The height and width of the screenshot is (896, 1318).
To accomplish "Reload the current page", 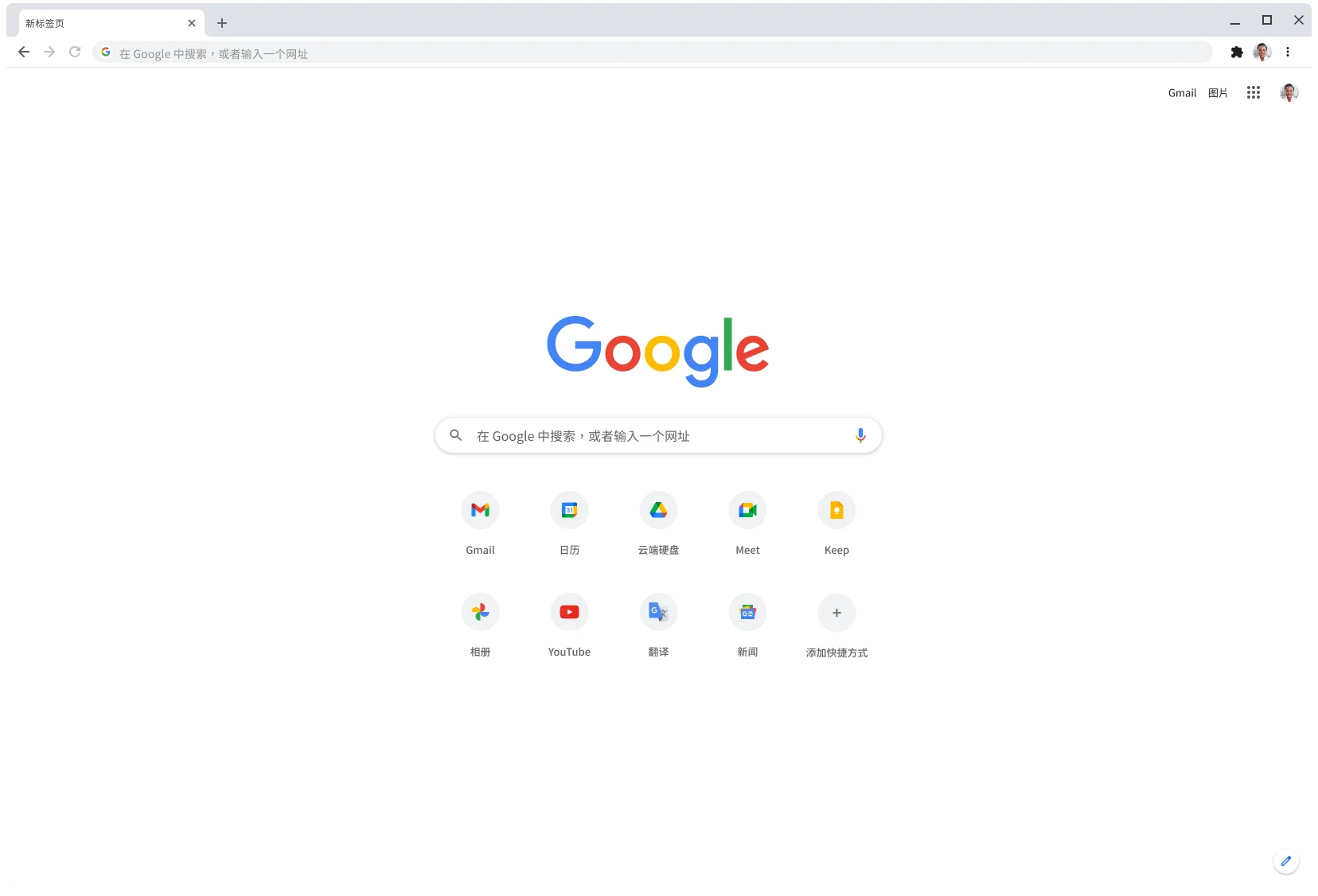I will point(75,52).
